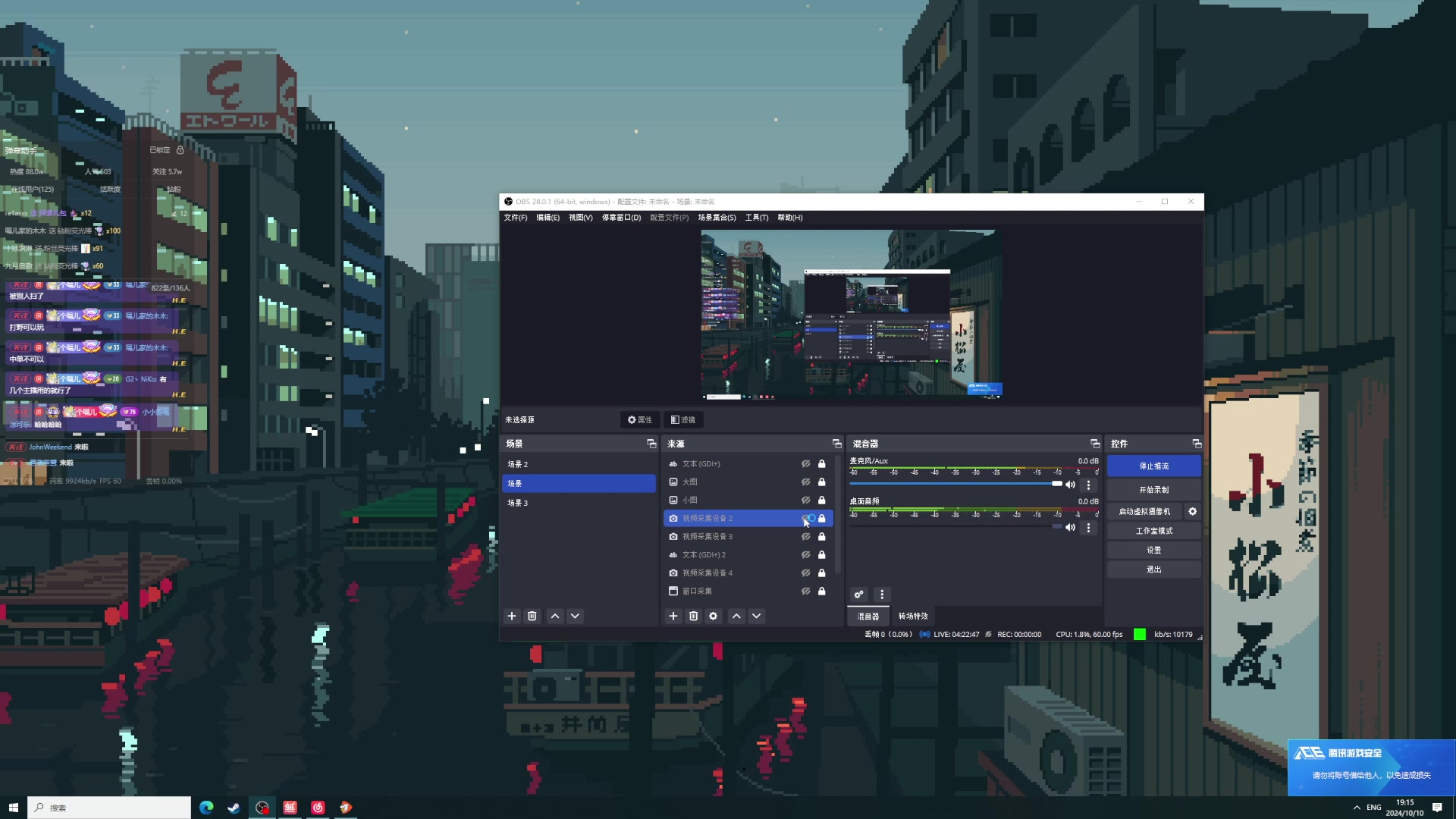
Task: Remove the selected source with trash icon
Action: pos(693,616)
